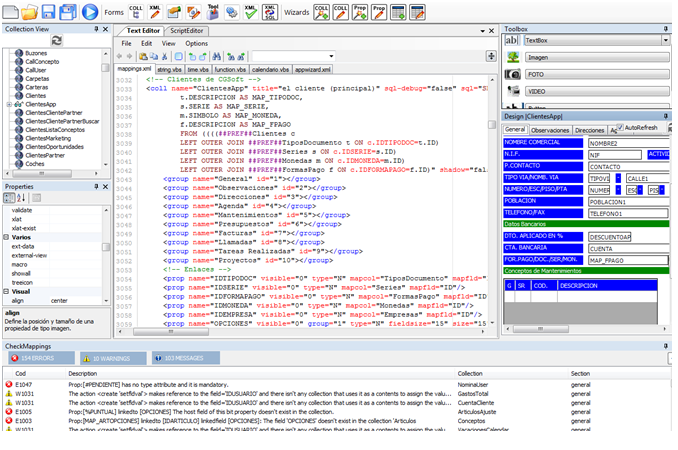Sort the error list by the Collection column

[x=470, y=373]
